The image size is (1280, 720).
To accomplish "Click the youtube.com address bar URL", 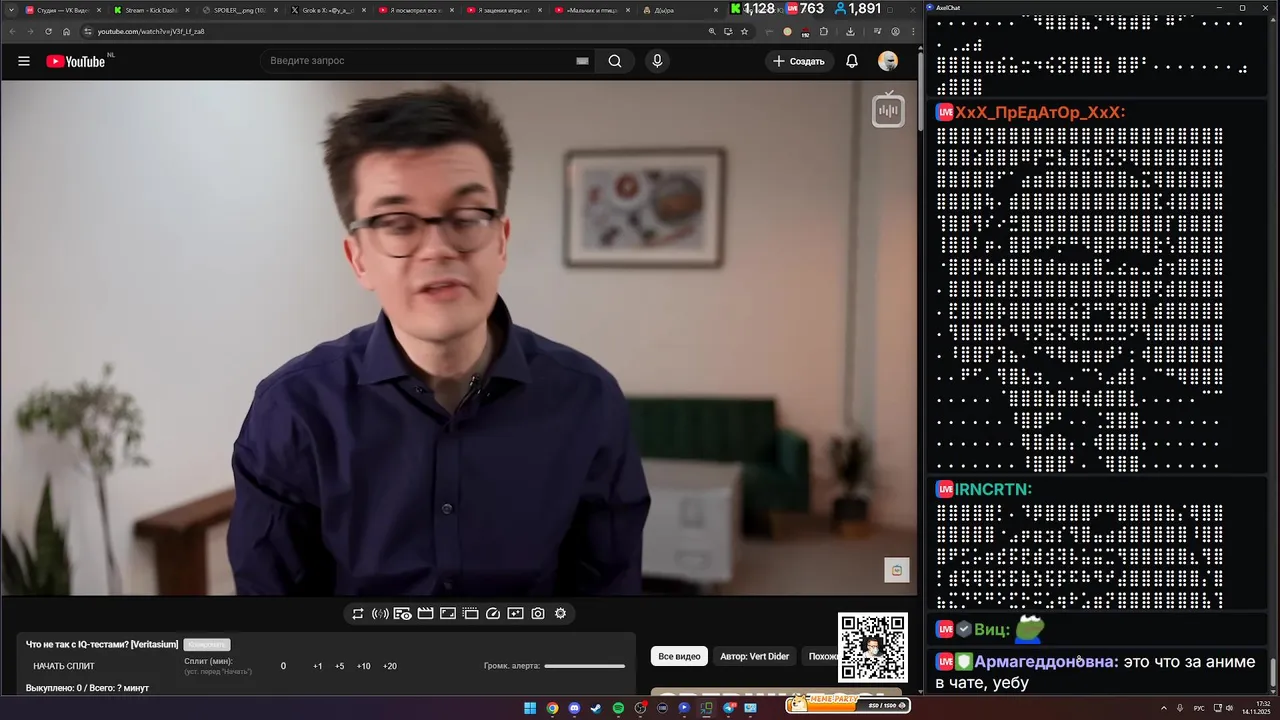I will (x=151, y=31).
